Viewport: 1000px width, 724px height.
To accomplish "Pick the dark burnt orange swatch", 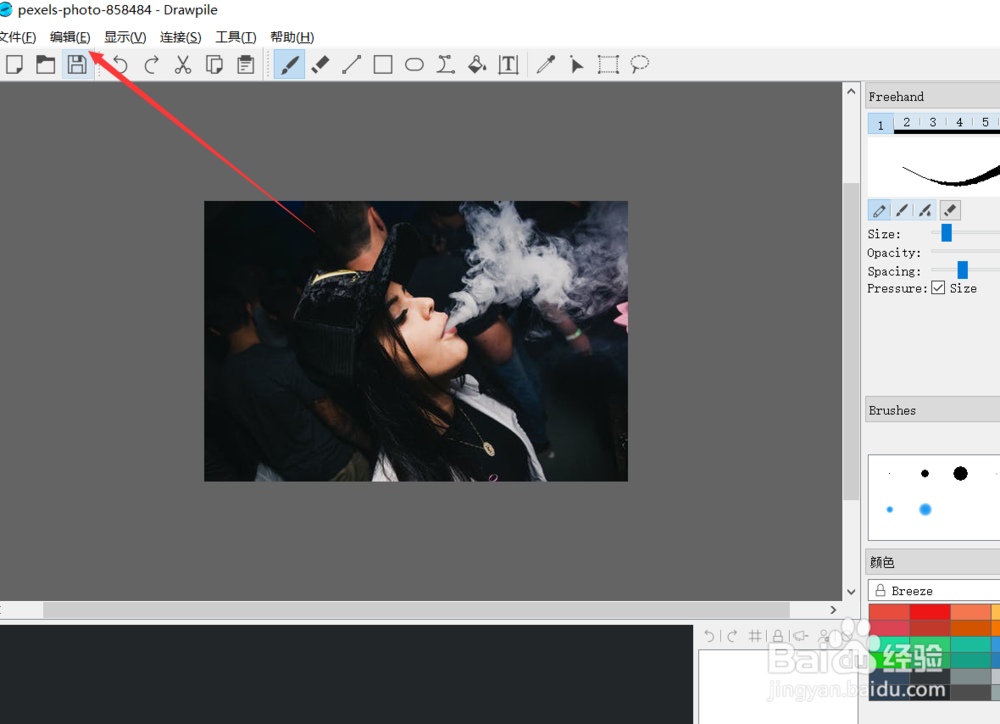I will (971, 628).
